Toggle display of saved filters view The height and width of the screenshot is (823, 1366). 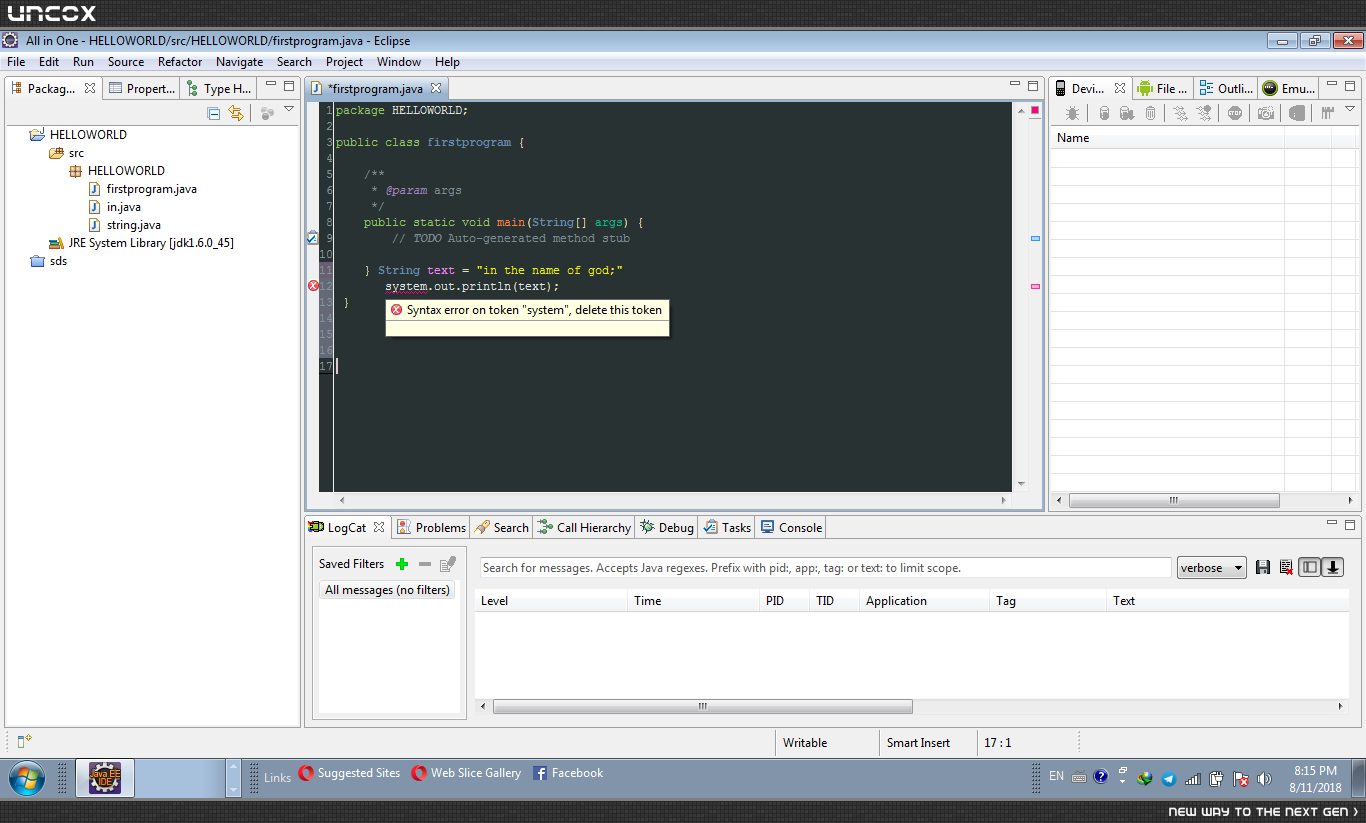click(x=1310, y=567)
